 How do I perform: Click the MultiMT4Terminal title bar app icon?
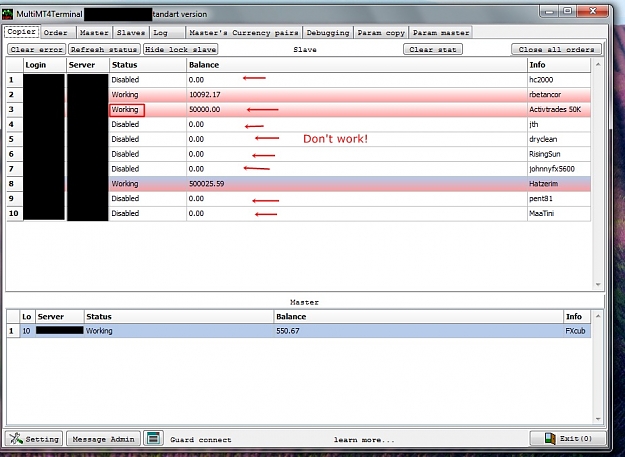pos(8,14)
